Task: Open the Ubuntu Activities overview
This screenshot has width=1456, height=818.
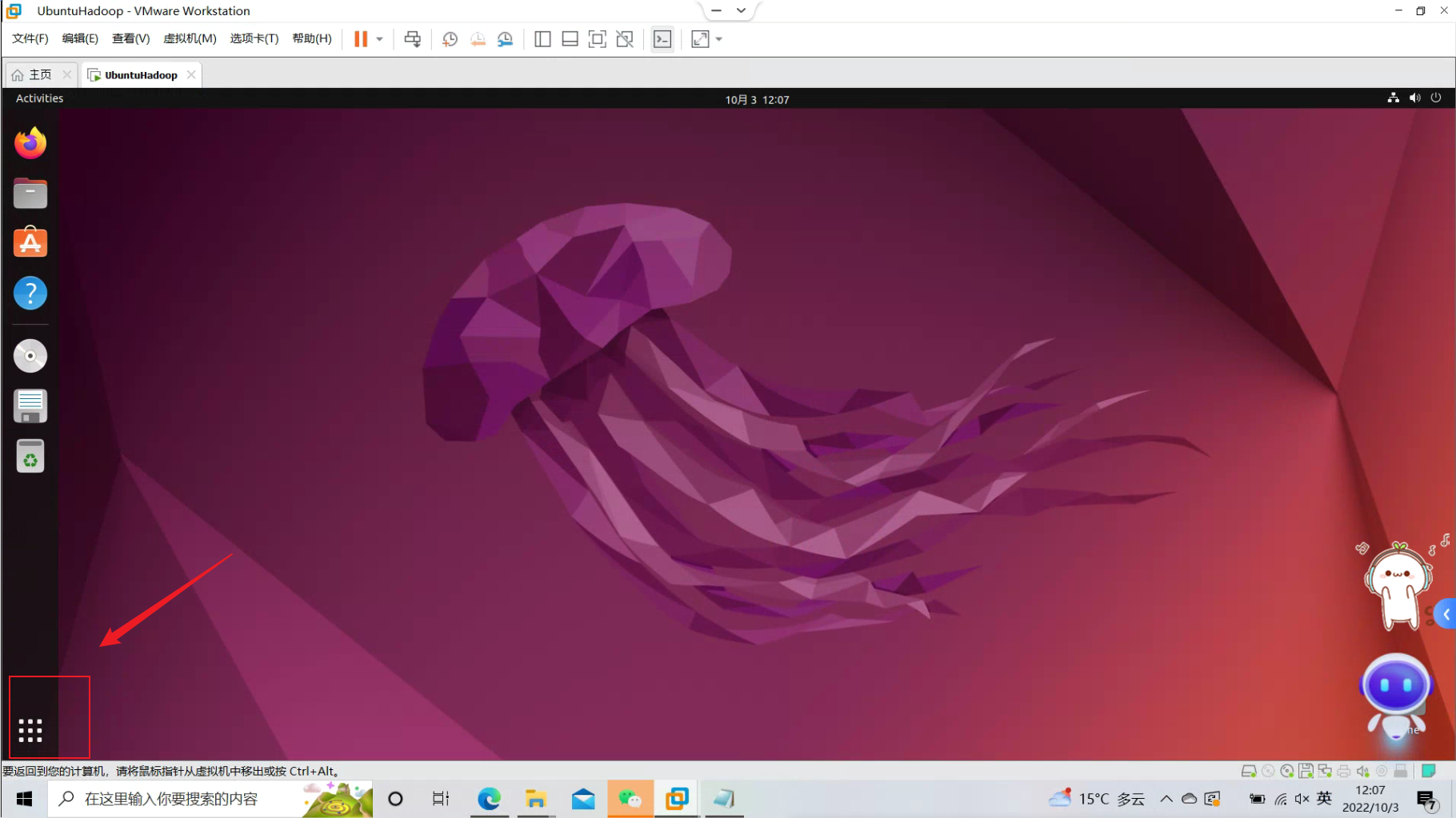Action: [x=39, y=98]
